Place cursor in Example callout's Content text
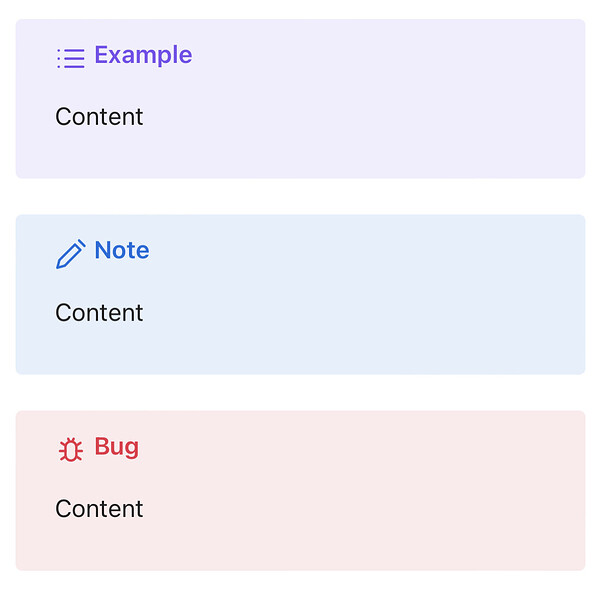The width and height of the screenshot is (600, 600). pos(99,117)
